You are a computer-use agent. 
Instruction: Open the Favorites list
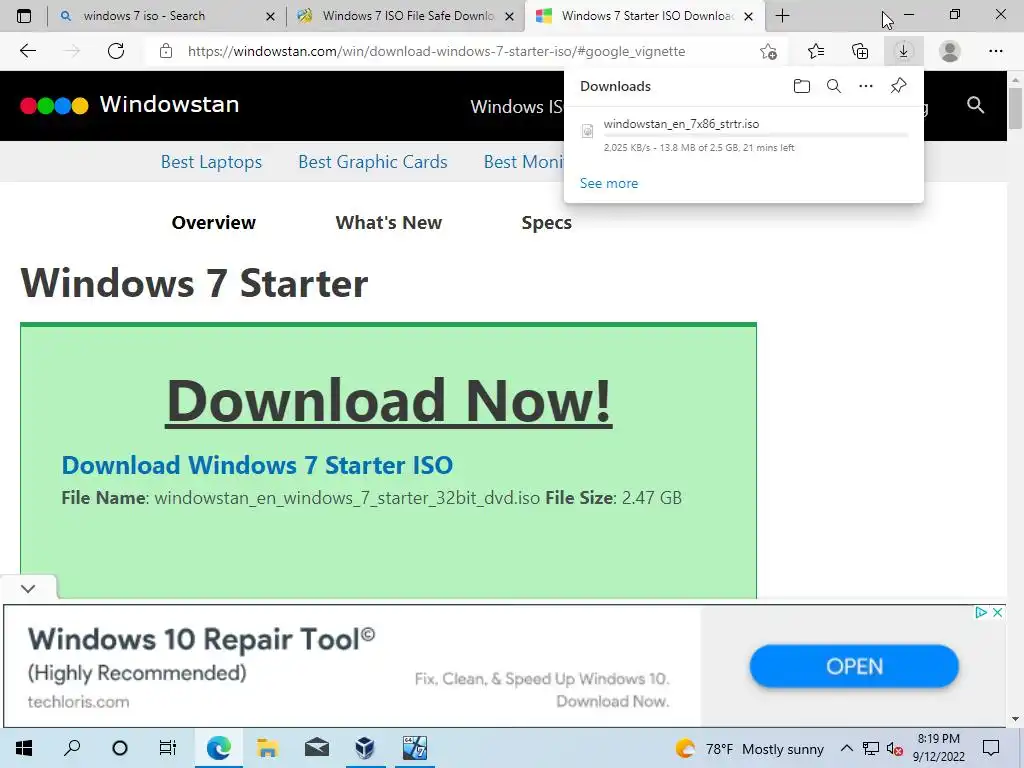pyautogui.click(x=816, y=51)
